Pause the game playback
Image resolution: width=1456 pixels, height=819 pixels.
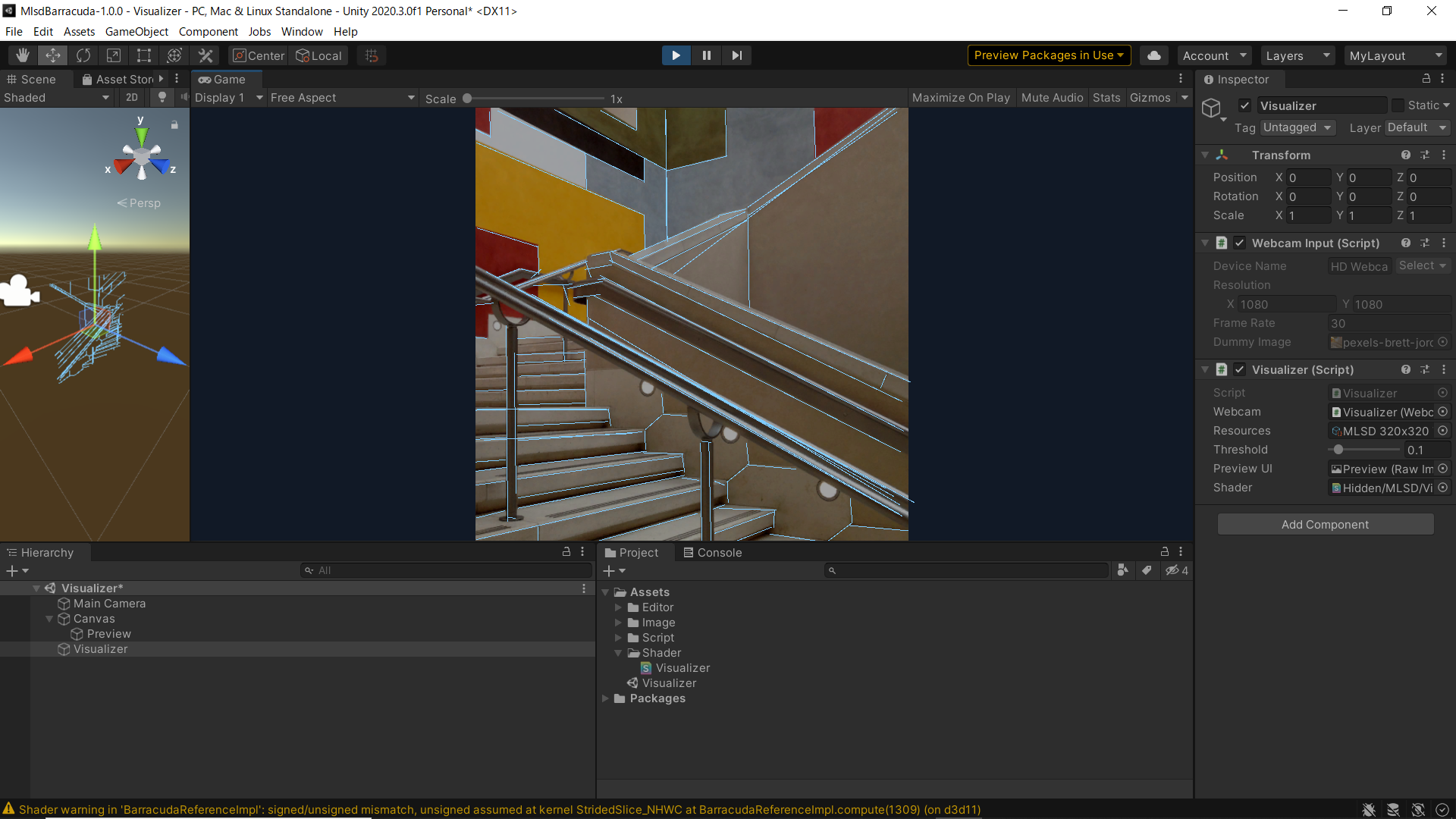(706, 55)
